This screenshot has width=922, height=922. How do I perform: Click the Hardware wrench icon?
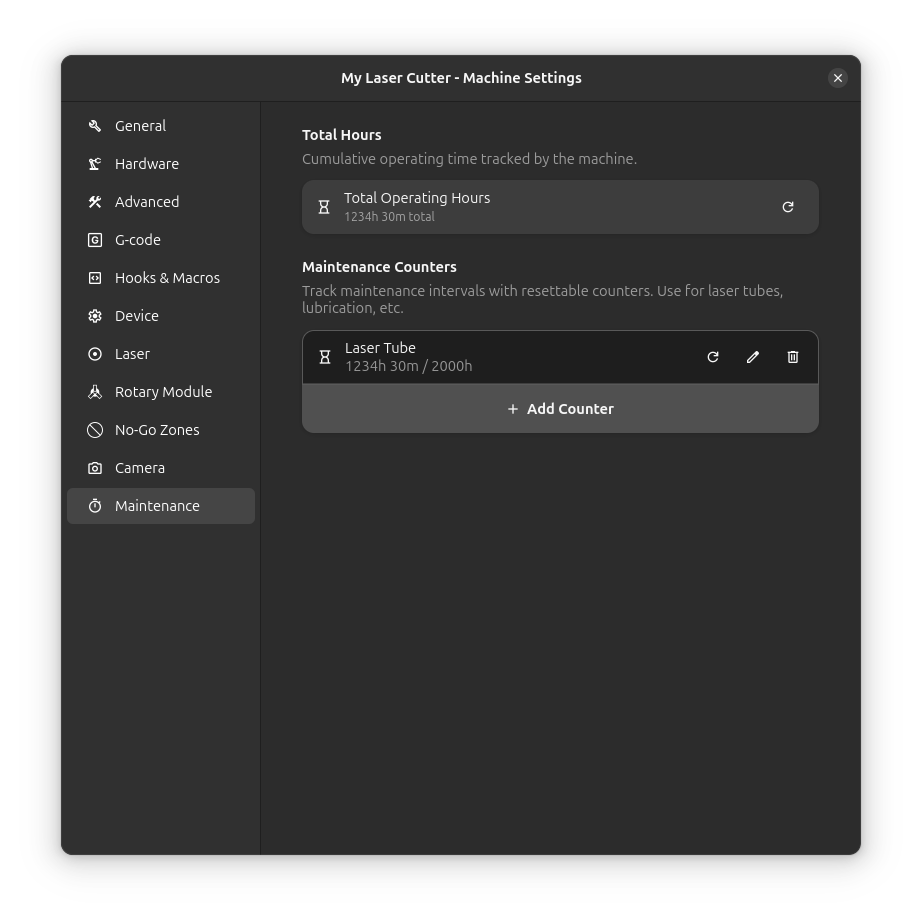94,164
